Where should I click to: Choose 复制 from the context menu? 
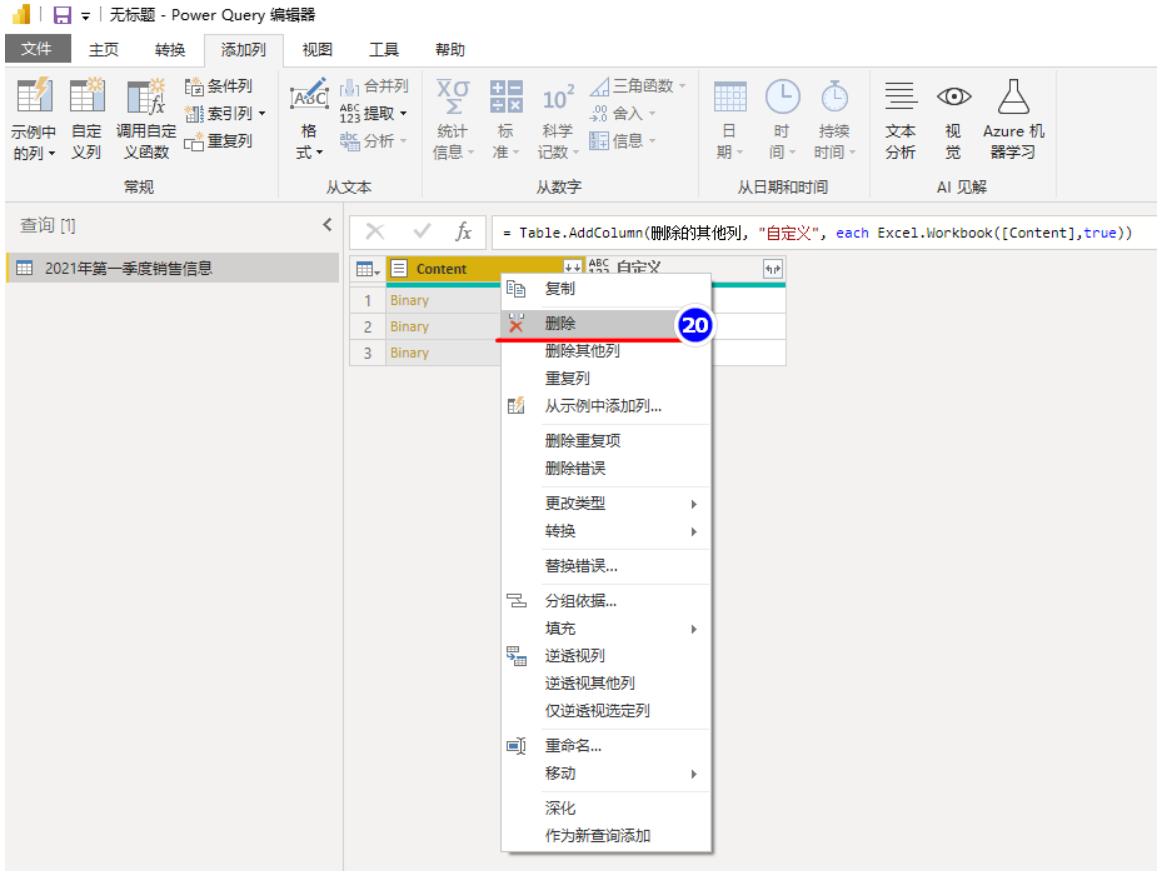(606, 289)
